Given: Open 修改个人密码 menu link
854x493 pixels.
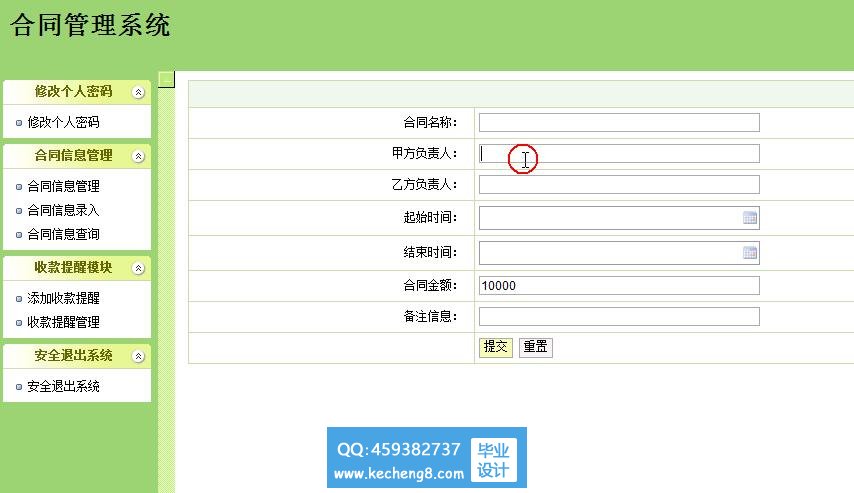Looking at the screenshot, I should [63, 123].
